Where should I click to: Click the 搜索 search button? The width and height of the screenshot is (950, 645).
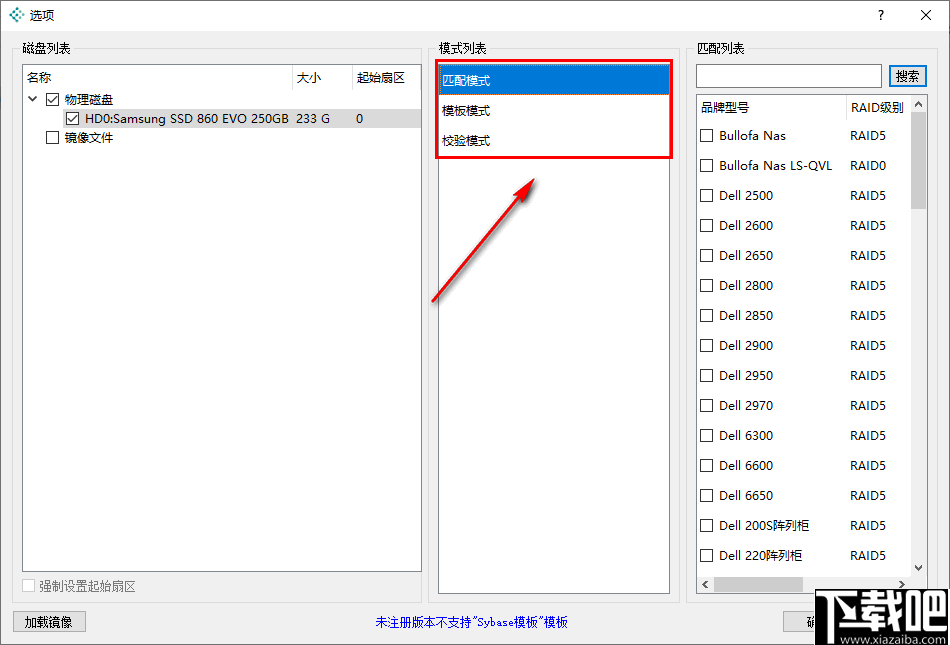907,76
